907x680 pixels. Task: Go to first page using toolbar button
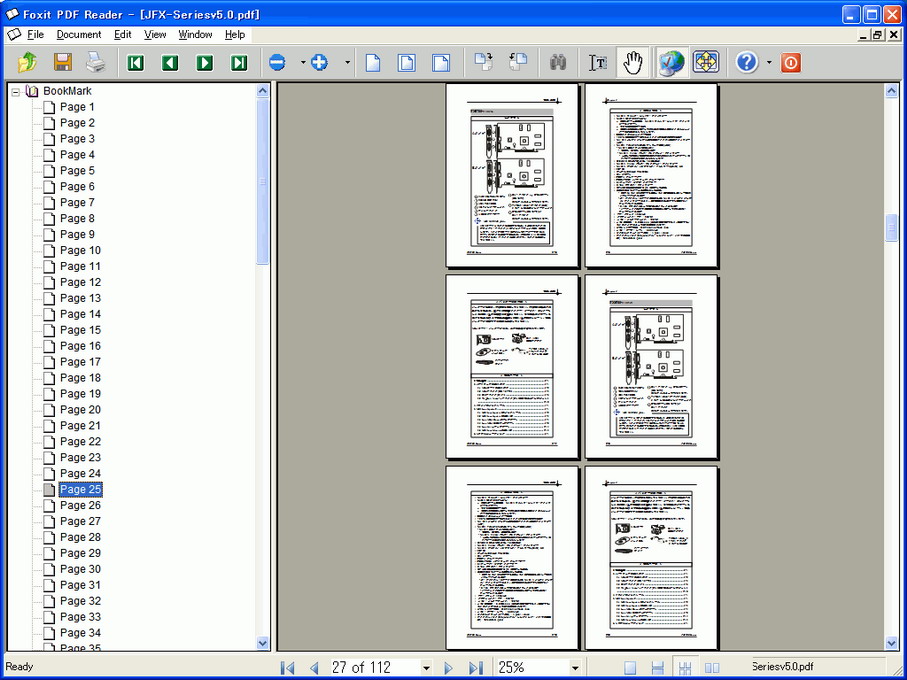[x=135, y=62]
